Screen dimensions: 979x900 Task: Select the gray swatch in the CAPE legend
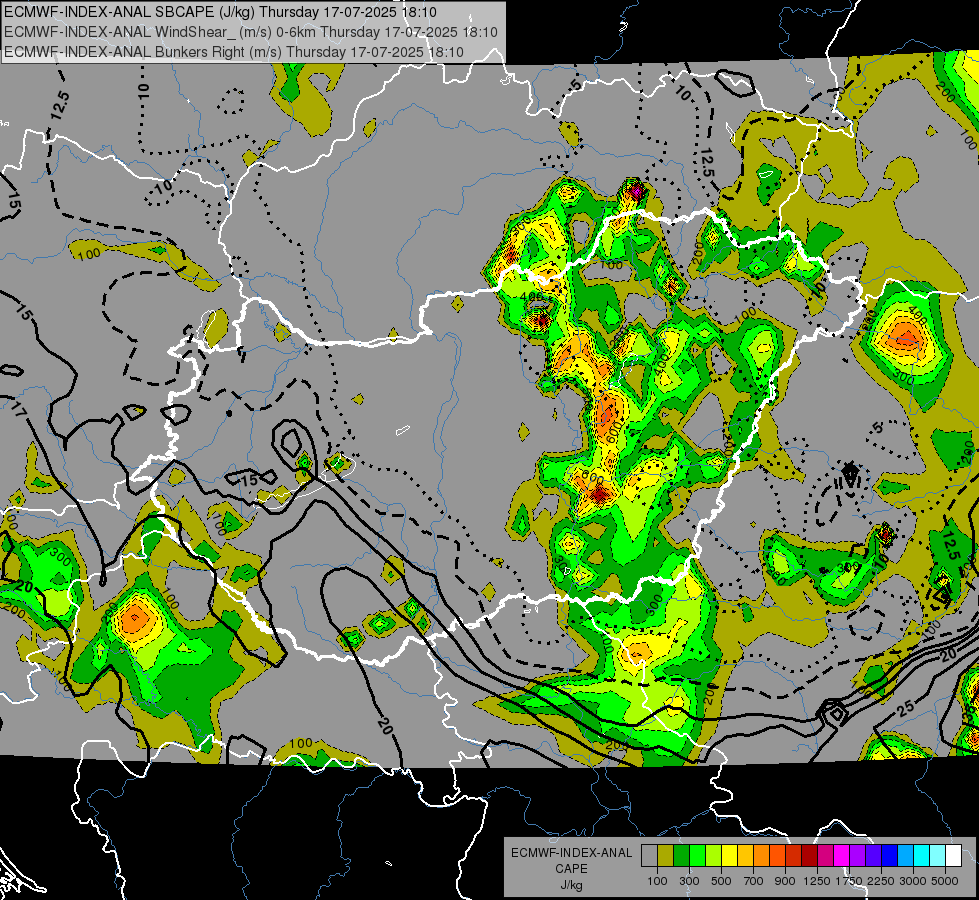(x=649, y=855)
